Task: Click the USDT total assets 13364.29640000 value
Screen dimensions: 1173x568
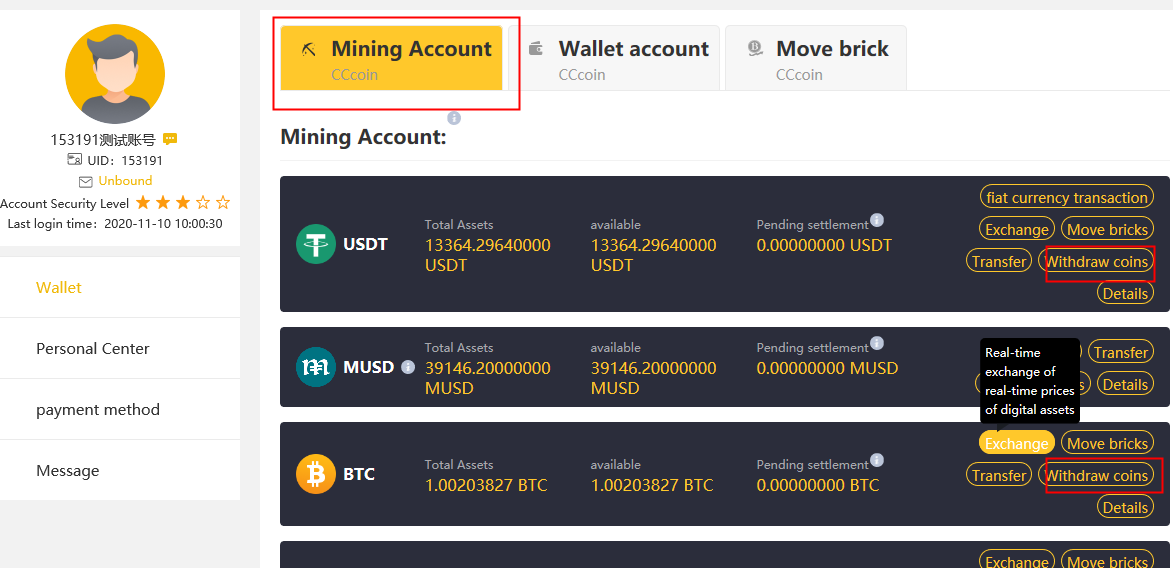Action: point(488,255)
